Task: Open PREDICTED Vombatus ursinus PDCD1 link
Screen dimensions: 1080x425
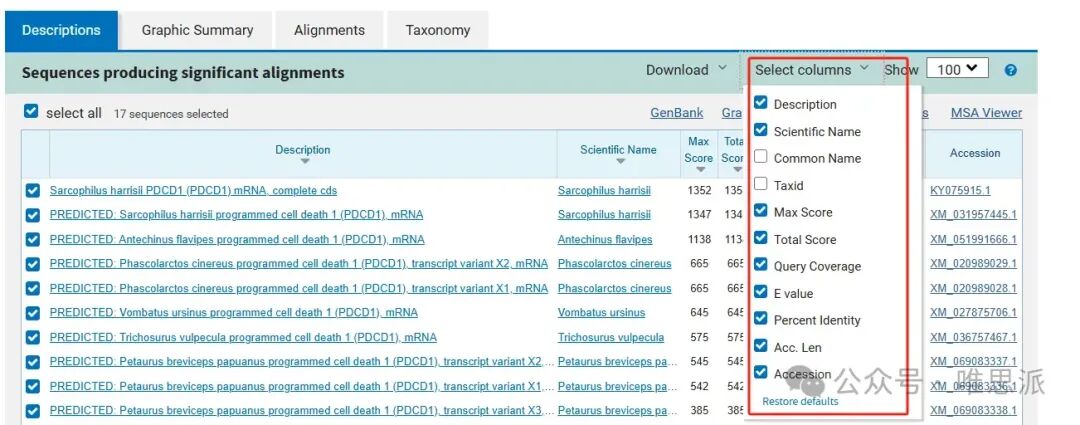Action: point(233,313)
